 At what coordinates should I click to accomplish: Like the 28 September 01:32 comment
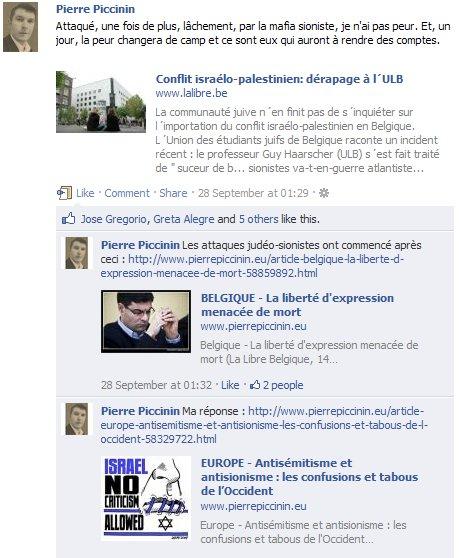click(x=230, y=385)
